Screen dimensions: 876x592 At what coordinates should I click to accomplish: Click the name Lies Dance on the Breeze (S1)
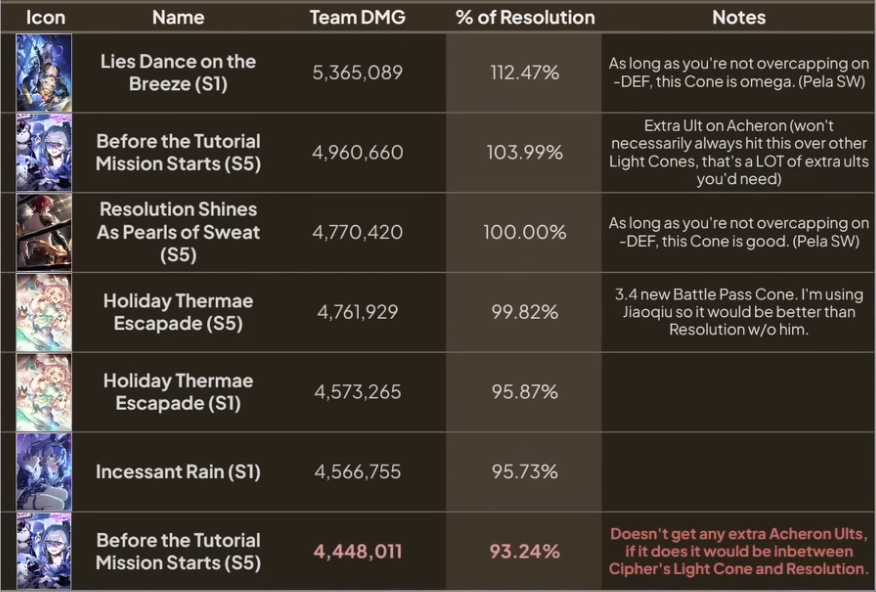pyautogui.click(x=178, y=73)
